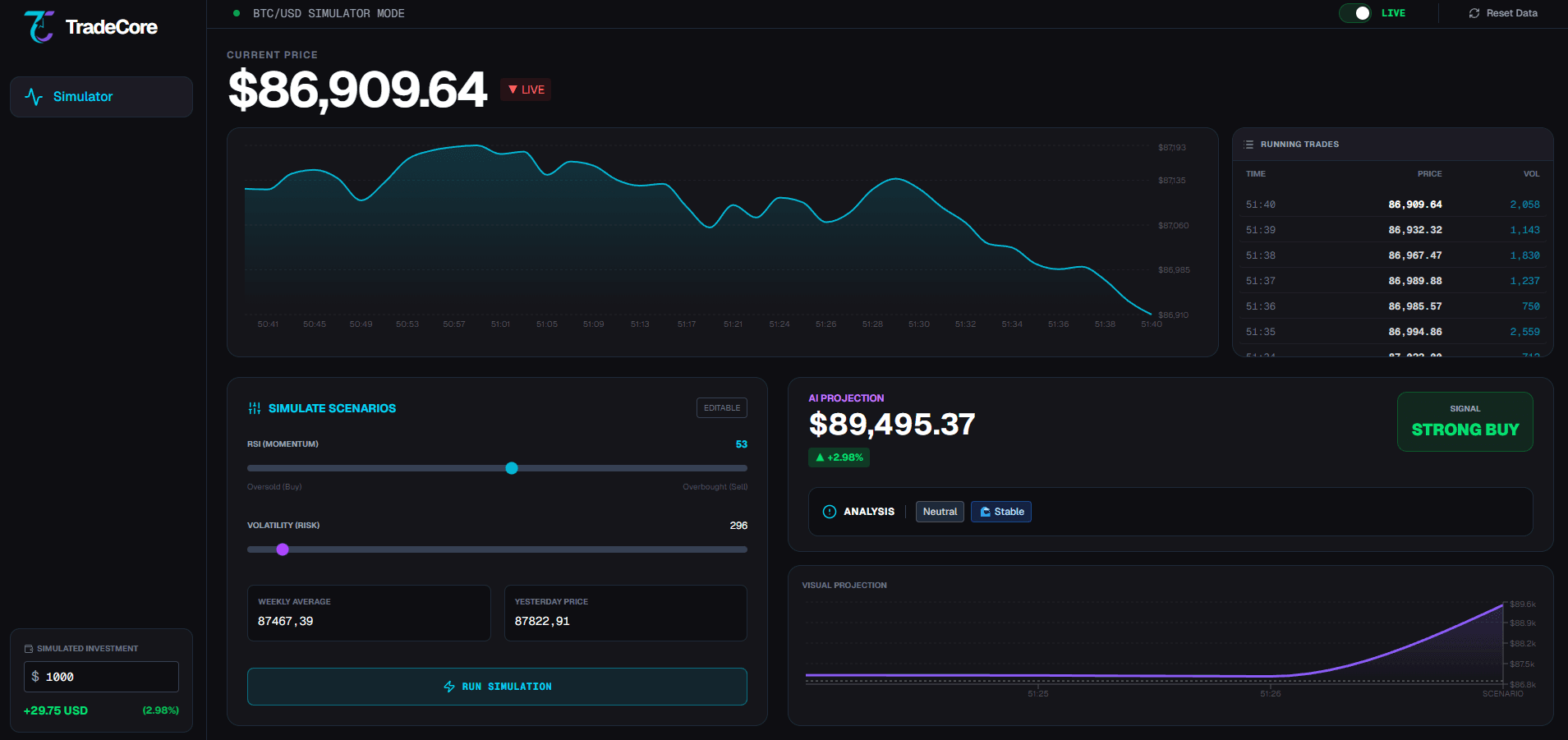Image resolution: width=1568 pixels, height=740 pixels.
Task: Click the RSI Momentum slider handle
Action: click(x=512, y=468)
